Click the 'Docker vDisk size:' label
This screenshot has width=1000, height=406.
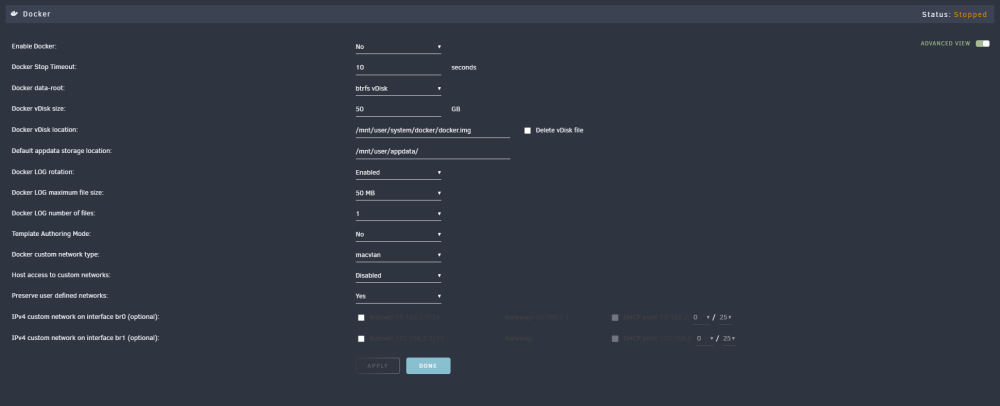coord(39,109)
